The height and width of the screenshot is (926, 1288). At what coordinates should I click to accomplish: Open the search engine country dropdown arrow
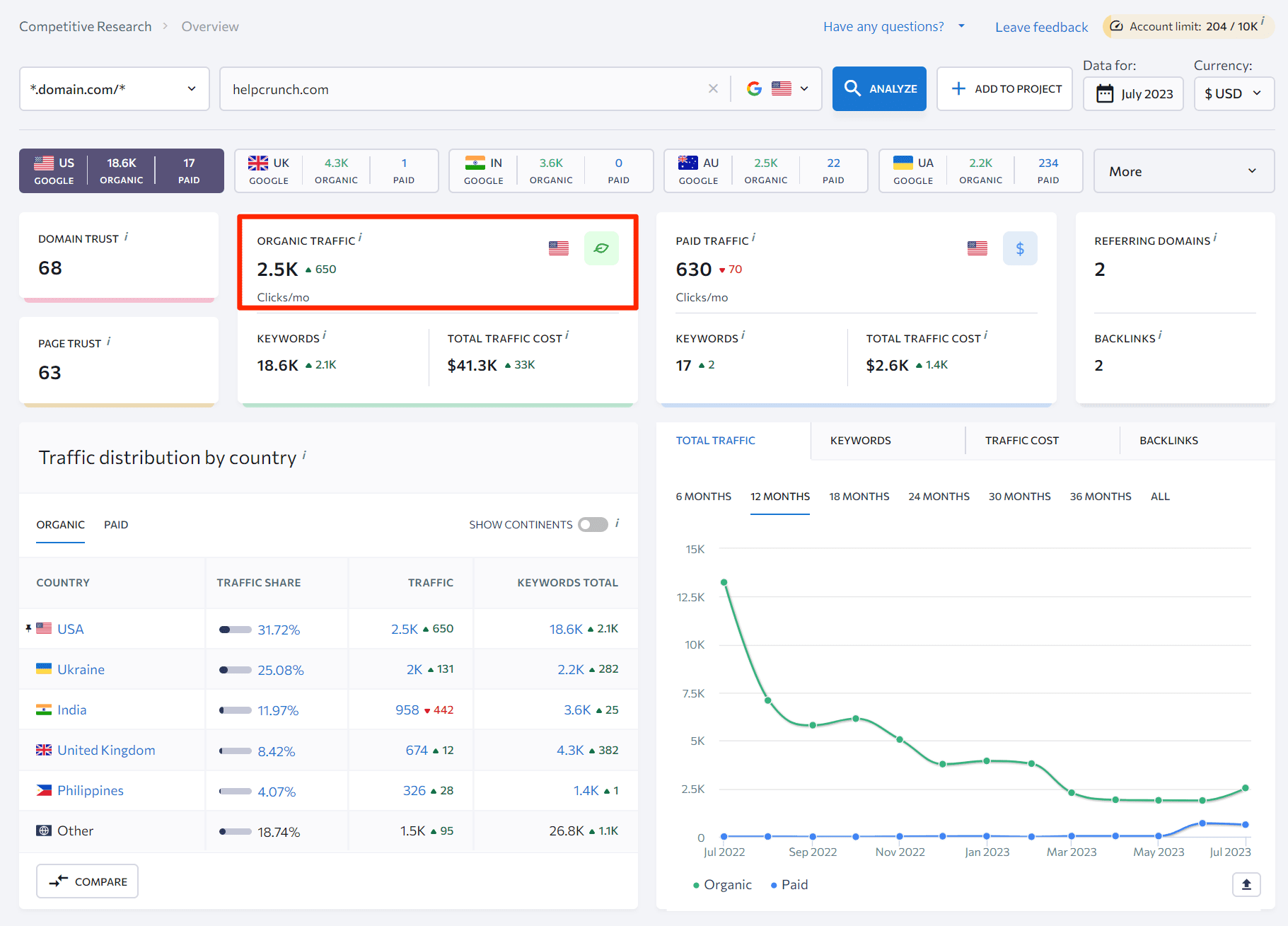pyautogui.click(x=804, y=88)
